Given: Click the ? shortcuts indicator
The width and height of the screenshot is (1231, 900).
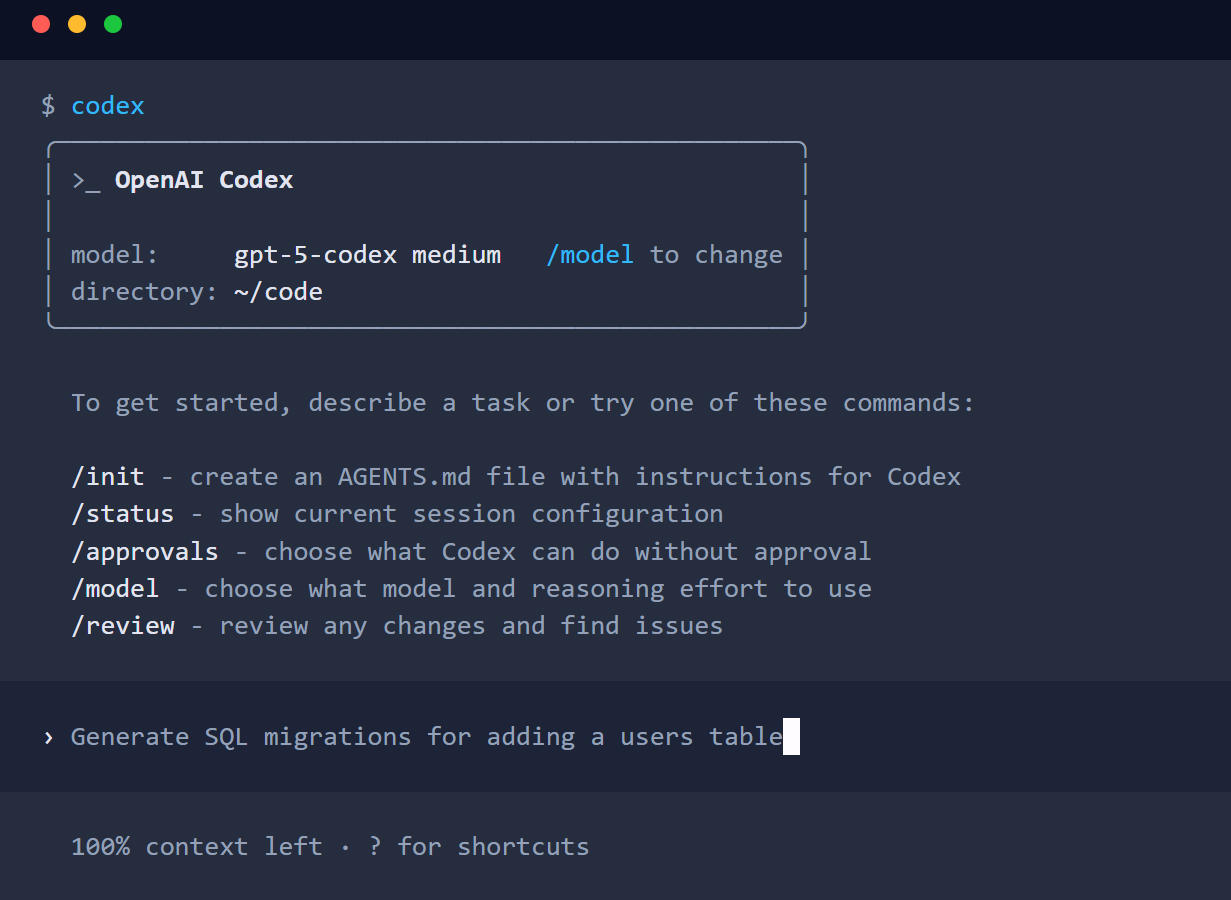Looking at the screenshot, I should pyautogui.click(x=374, y=846).
